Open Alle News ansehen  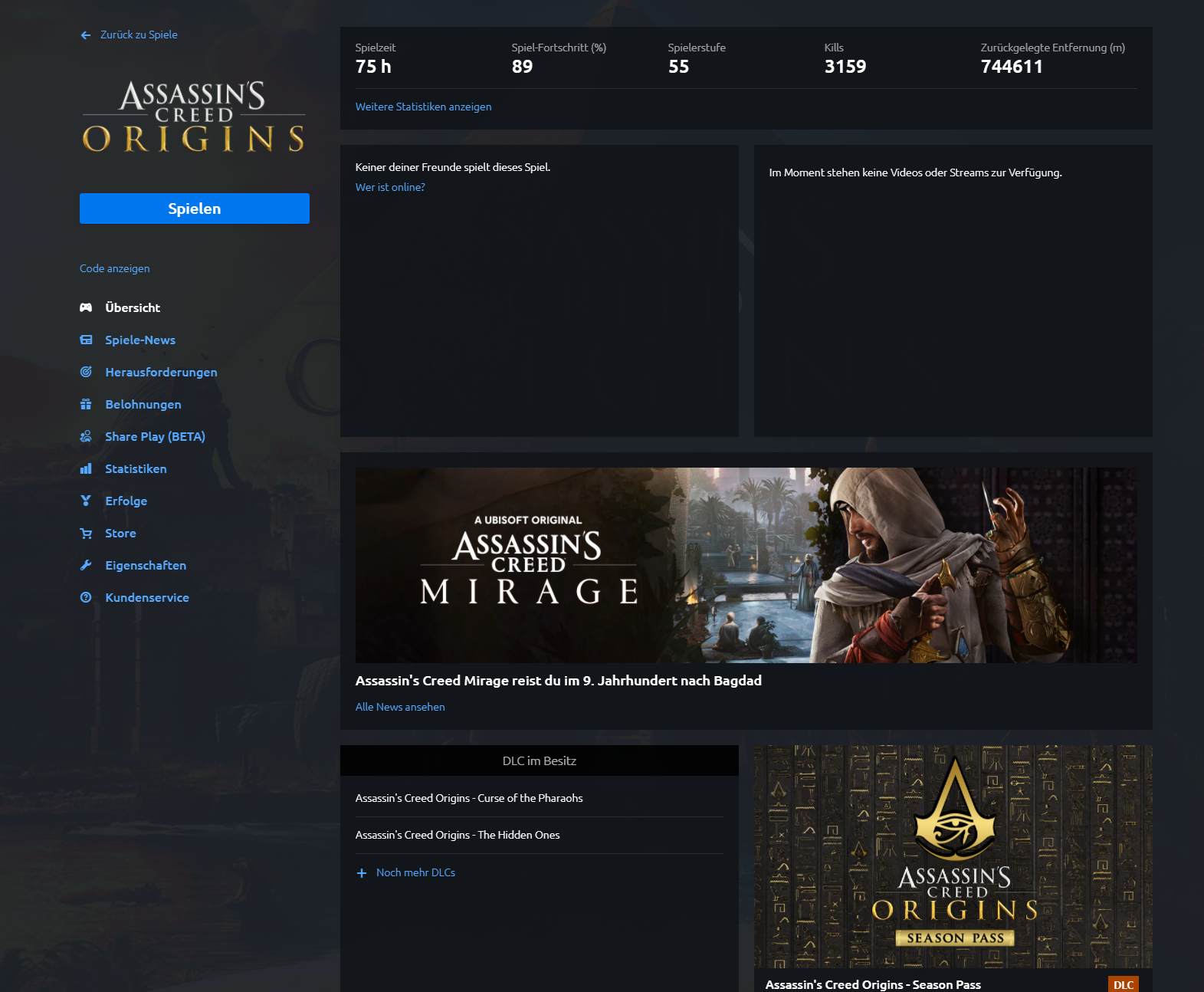(400, 707)
